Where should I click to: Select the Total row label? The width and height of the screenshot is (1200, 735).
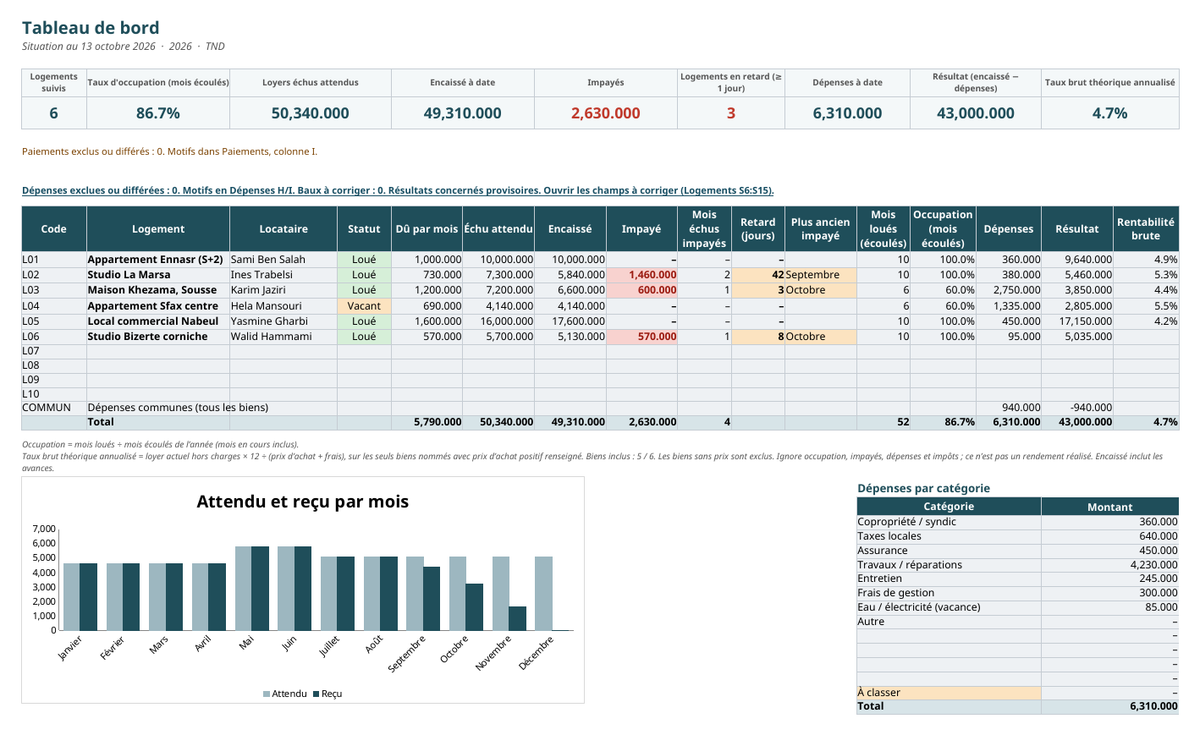pyautogui.click(x=158, y=422)
